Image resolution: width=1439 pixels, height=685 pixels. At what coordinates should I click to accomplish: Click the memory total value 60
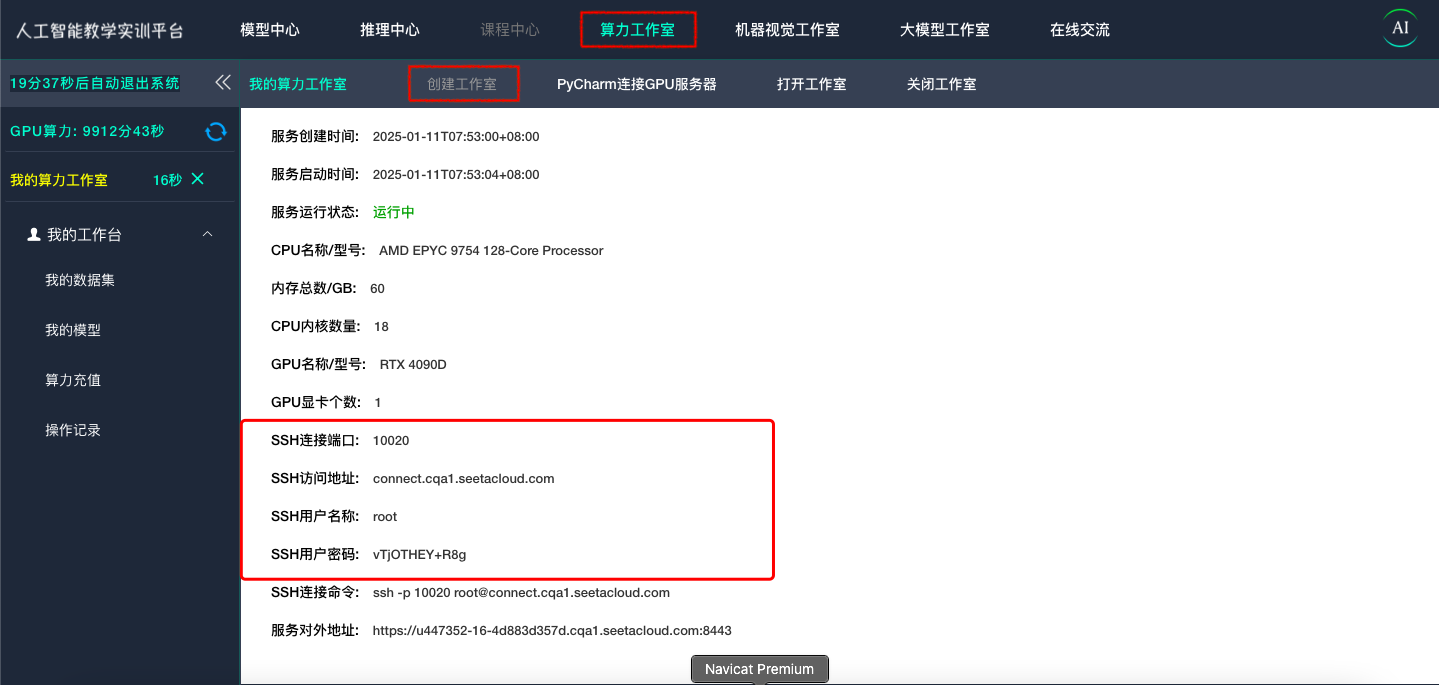(377, 289)
